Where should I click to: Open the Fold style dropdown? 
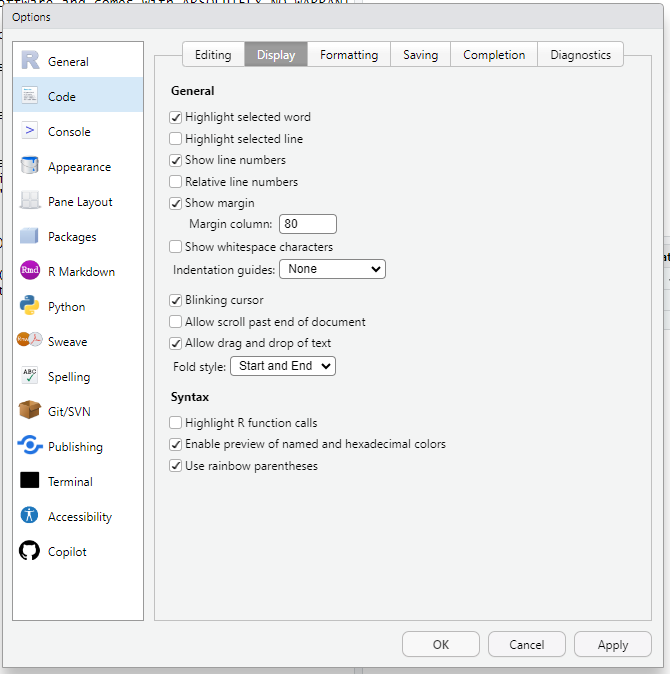pos(282,366)
